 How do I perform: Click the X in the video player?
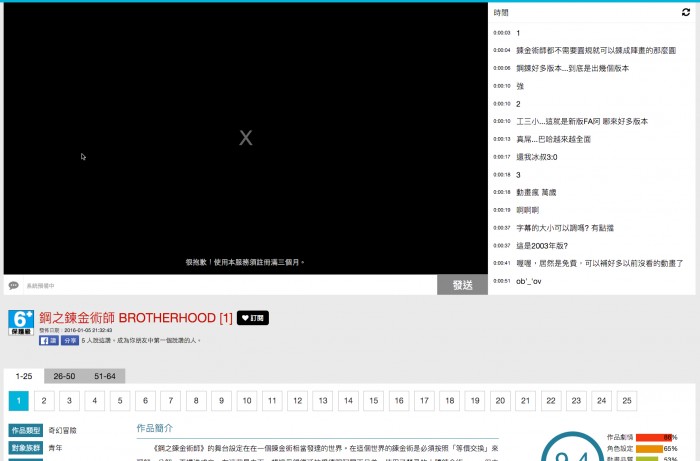[x=246, y=138]
